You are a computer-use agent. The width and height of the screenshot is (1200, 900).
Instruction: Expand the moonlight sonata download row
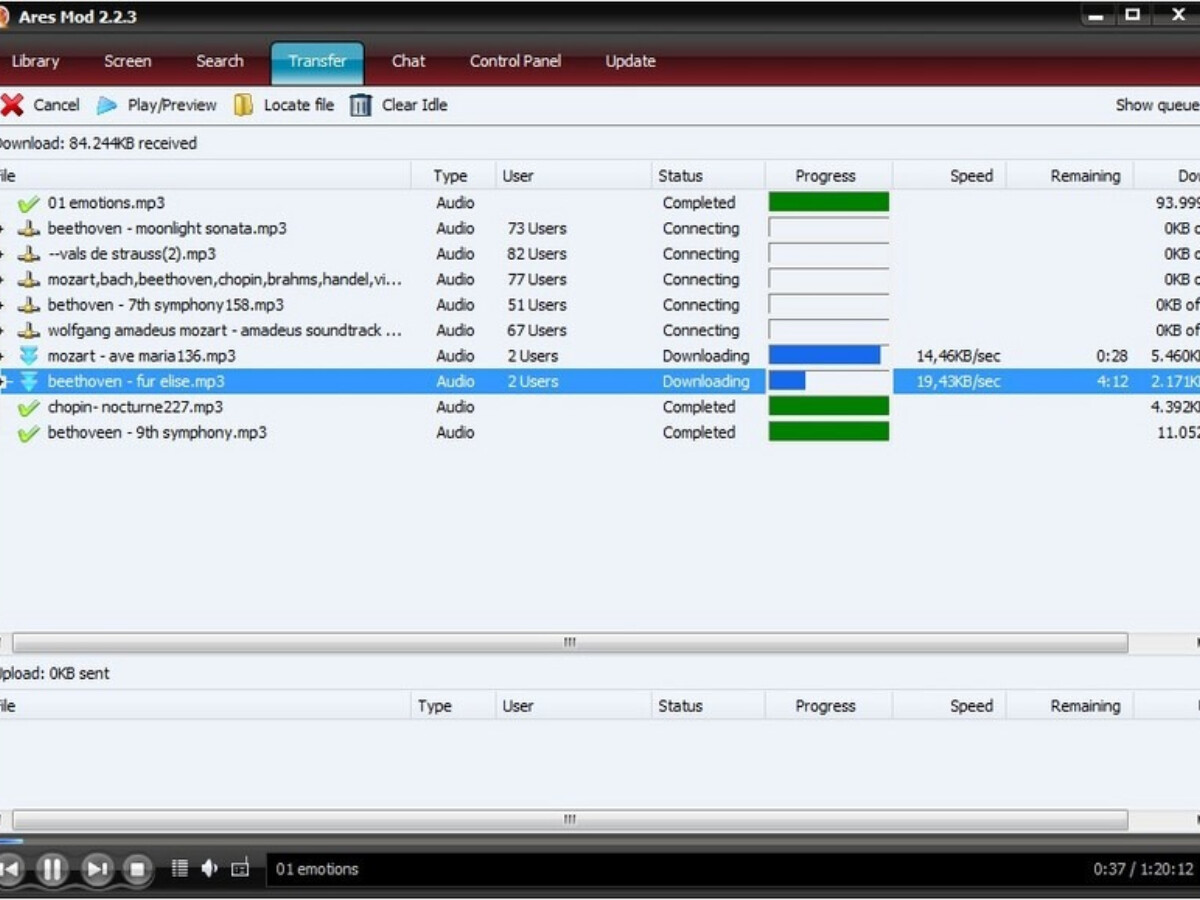click(2, 229)
